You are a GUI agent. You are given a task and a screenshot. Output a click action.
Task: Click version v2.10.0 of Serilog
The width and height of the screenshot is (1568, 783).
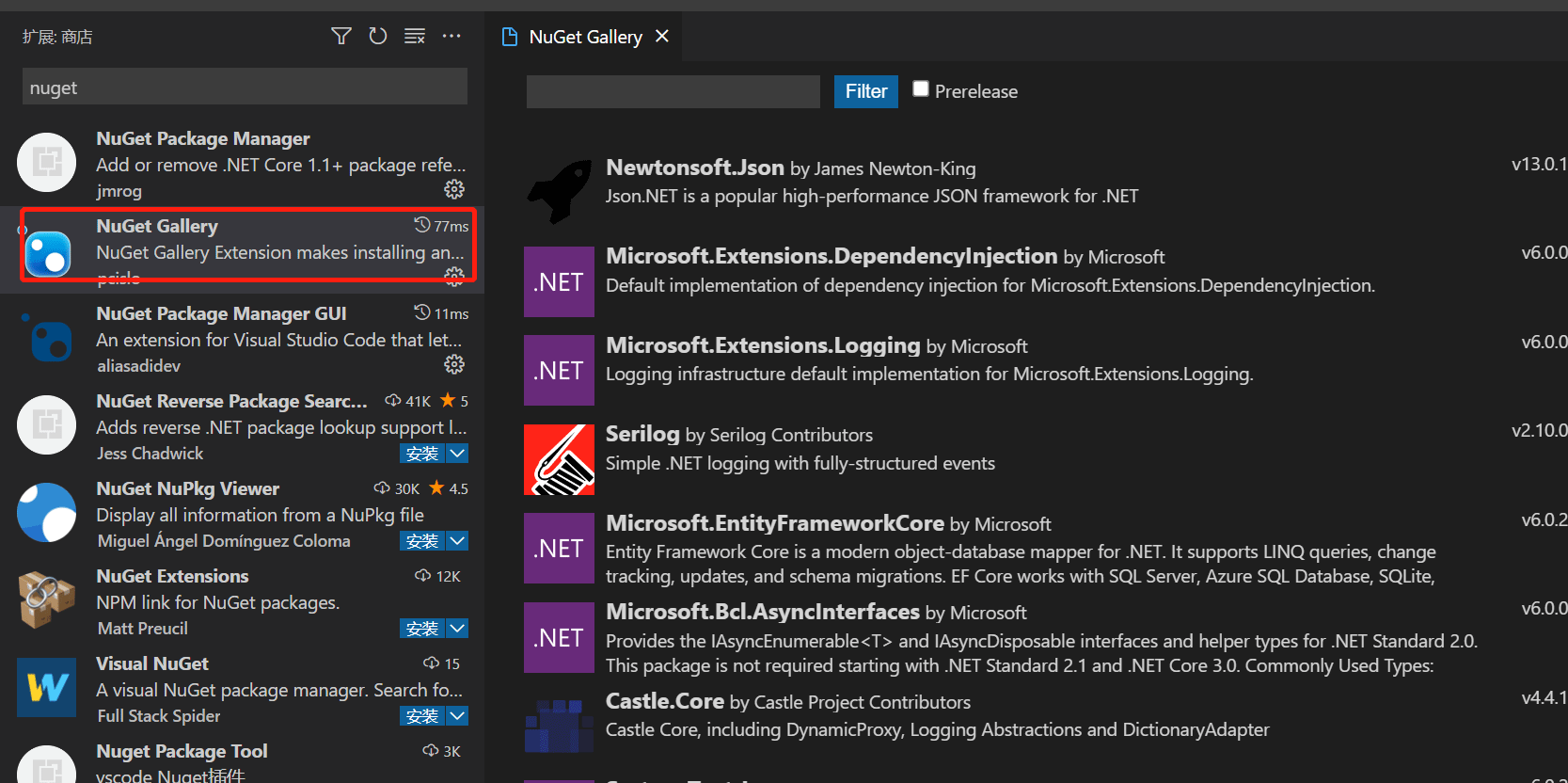(1539, 430)
